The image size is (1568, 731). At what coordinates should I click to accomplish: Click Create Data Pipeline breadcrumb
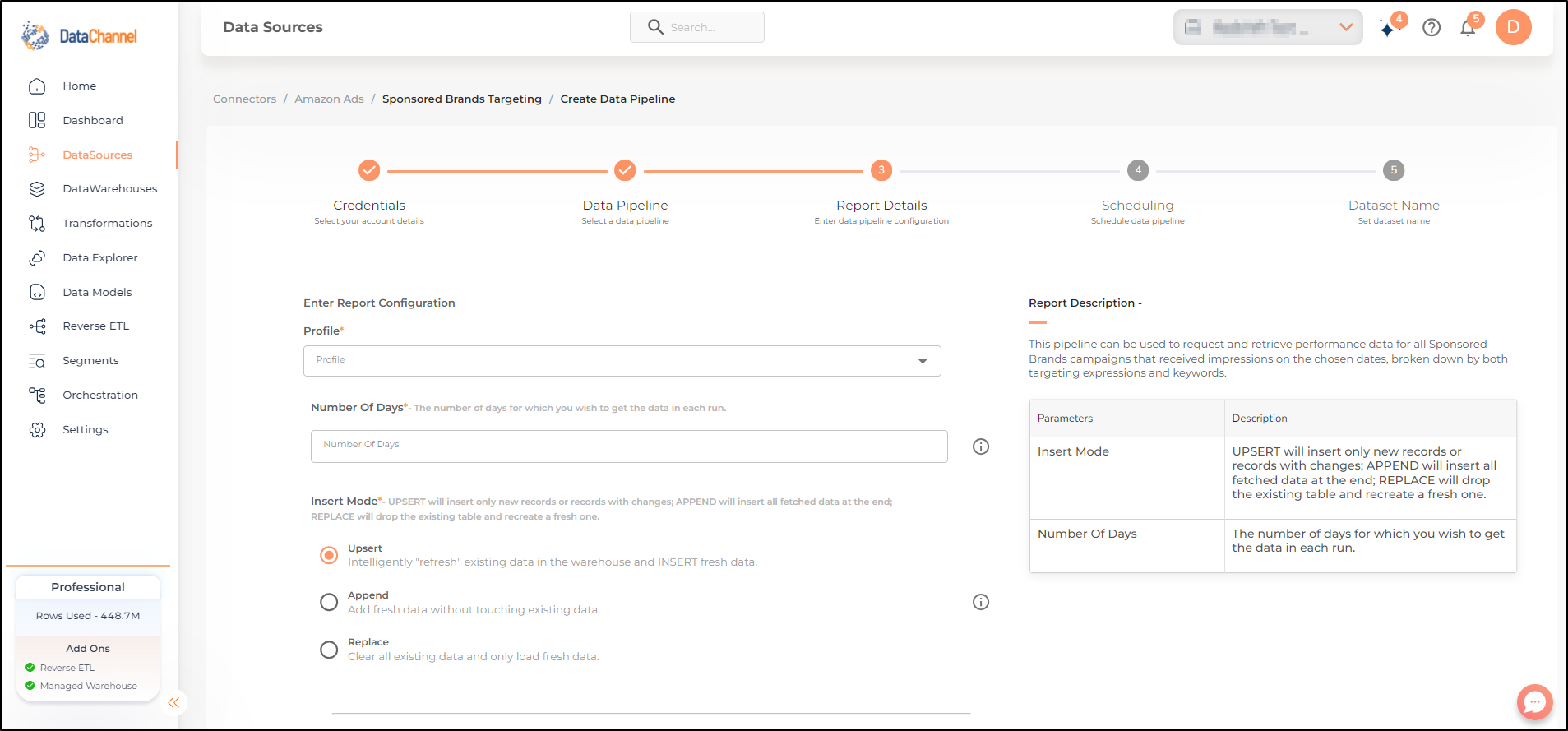[617, 99]
